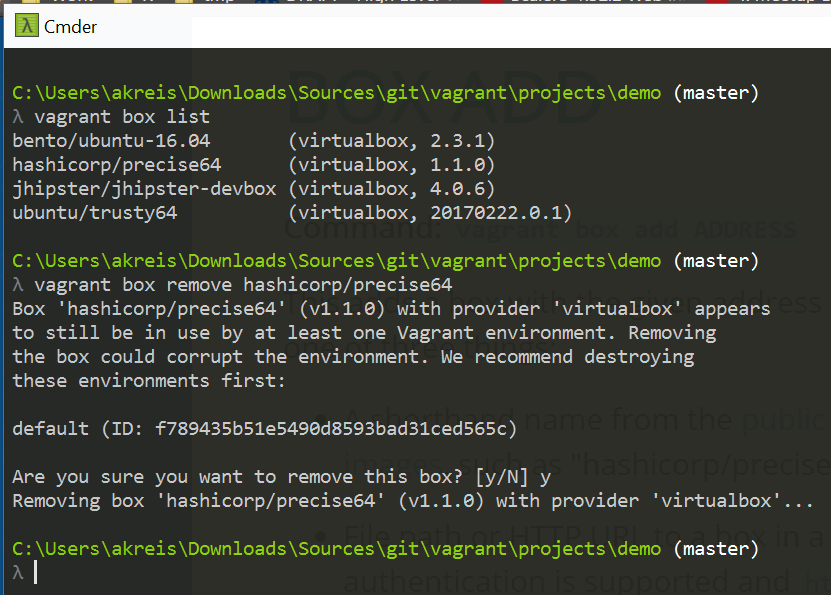
Task: Click the lambda symbol on the last prompt
Action: (x=18, y=572)
